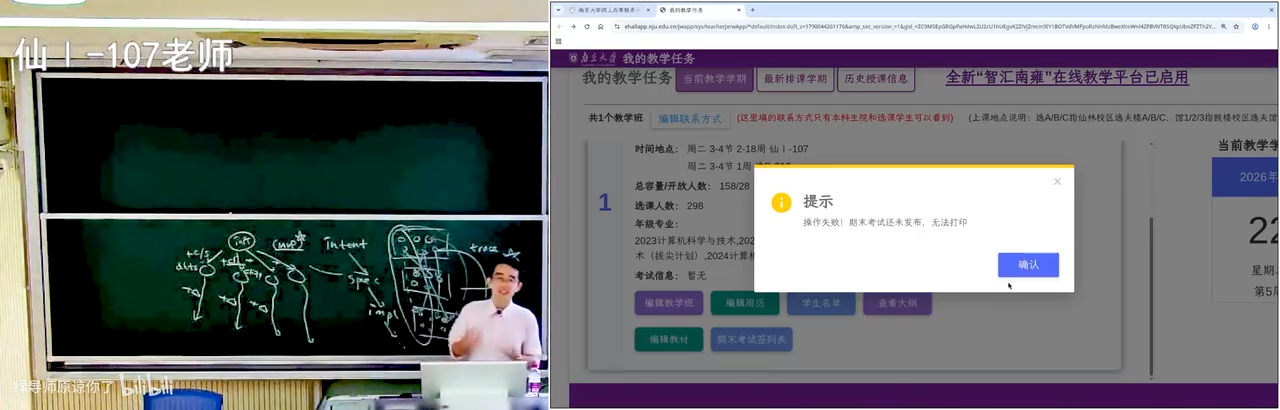The width and height of the screenshot is (1280, 410).
Task: Close the 我的教学任务 tab
Action: (738, 10)
